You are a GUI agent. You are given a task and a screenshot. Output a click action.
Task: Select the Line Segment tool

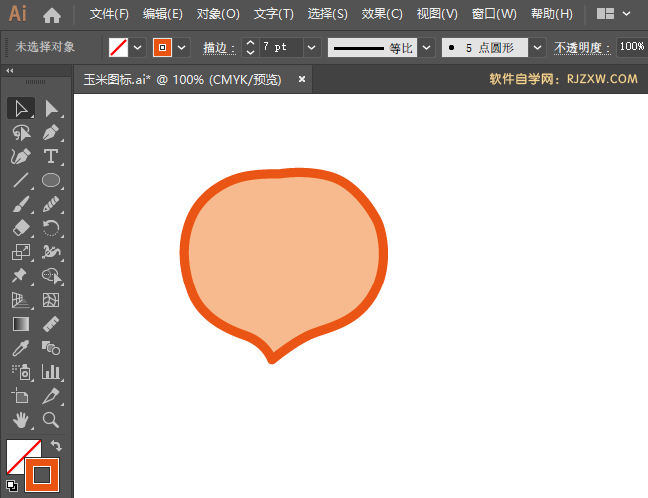(x=21, y=180)
